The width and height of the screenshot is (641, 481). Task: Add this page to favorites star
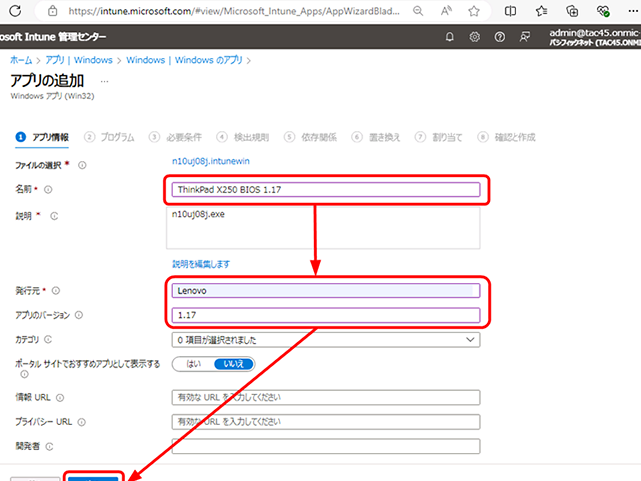(474, 11)
